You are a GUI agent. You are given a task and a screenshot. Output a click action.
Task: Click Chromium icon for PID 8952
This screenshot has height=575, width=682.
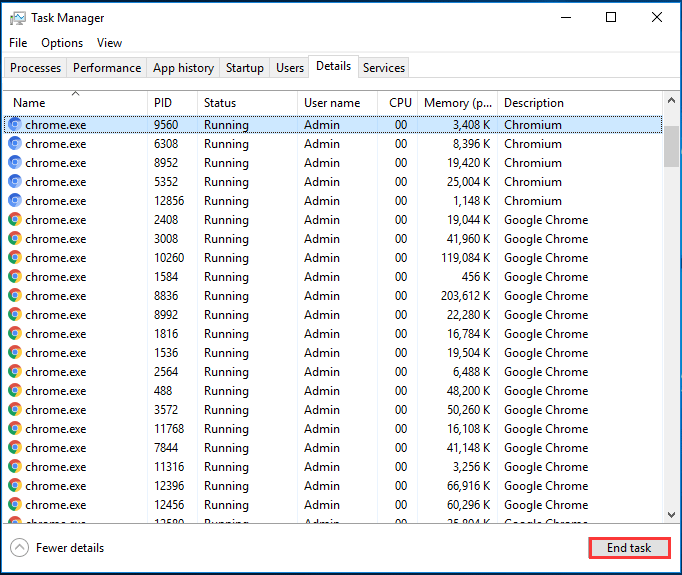pos(15,163)
